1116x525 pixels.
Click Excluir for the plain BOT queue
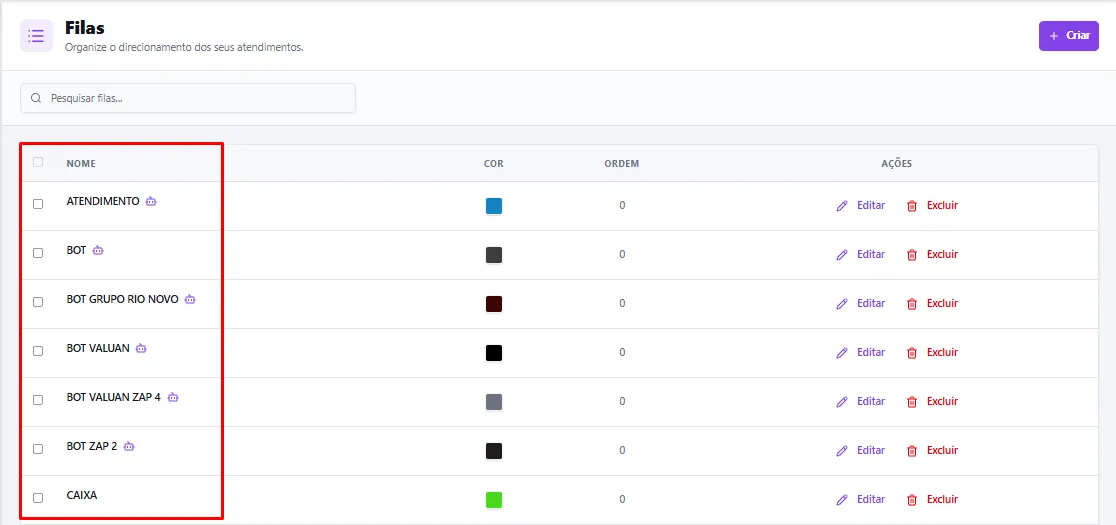pyautogui.click(x=932, y=255)
